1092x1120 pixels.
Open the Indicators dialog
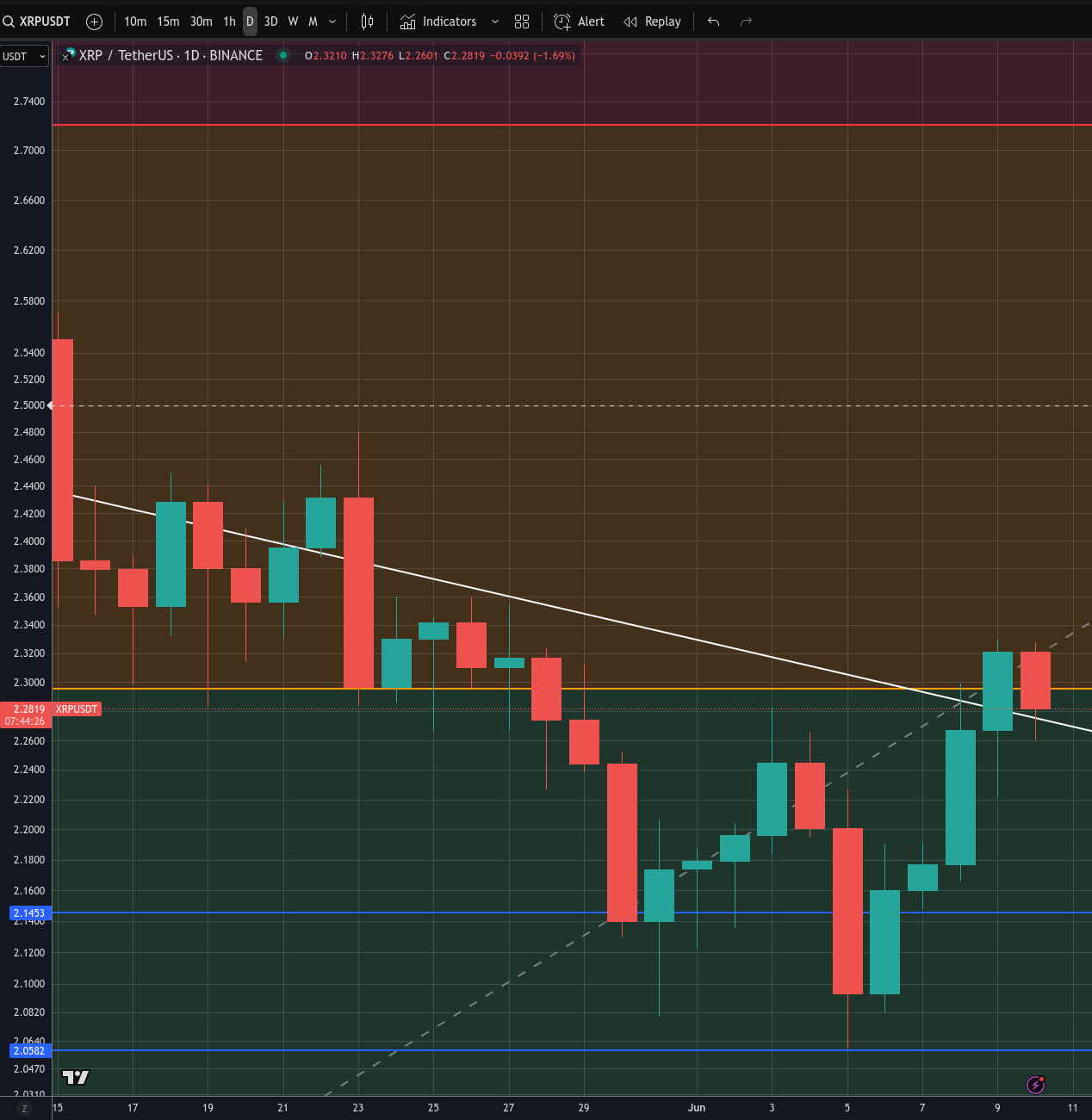coord(438,22)
